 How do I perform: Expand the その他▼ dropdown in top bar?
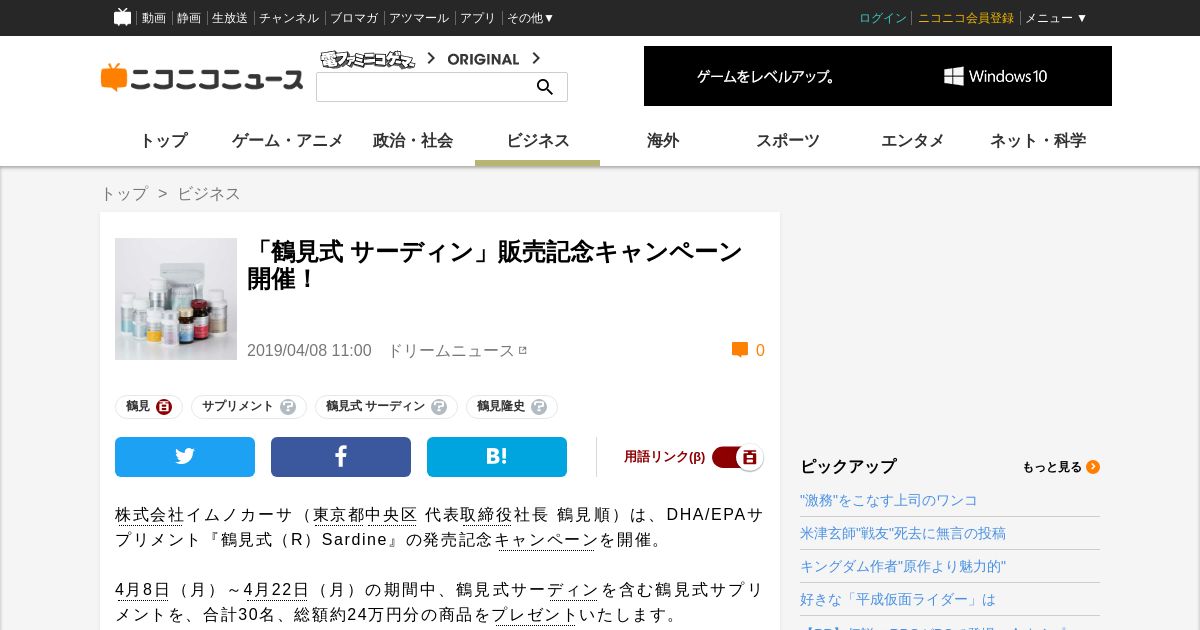(x=531, y=18)
